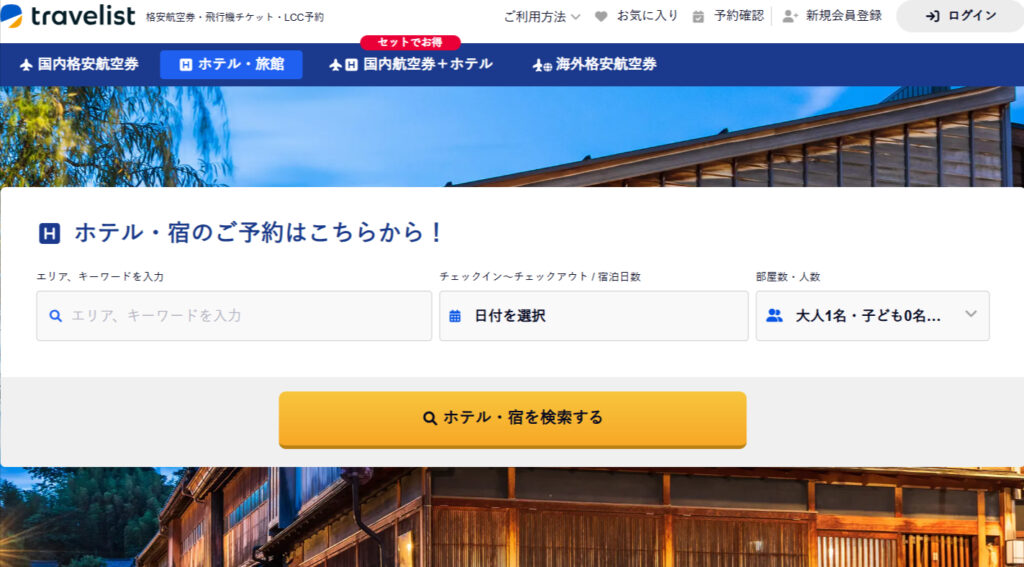Click the reservation check calendar icon
Screen dimensions: 1024x567
(x=698, y=16)
